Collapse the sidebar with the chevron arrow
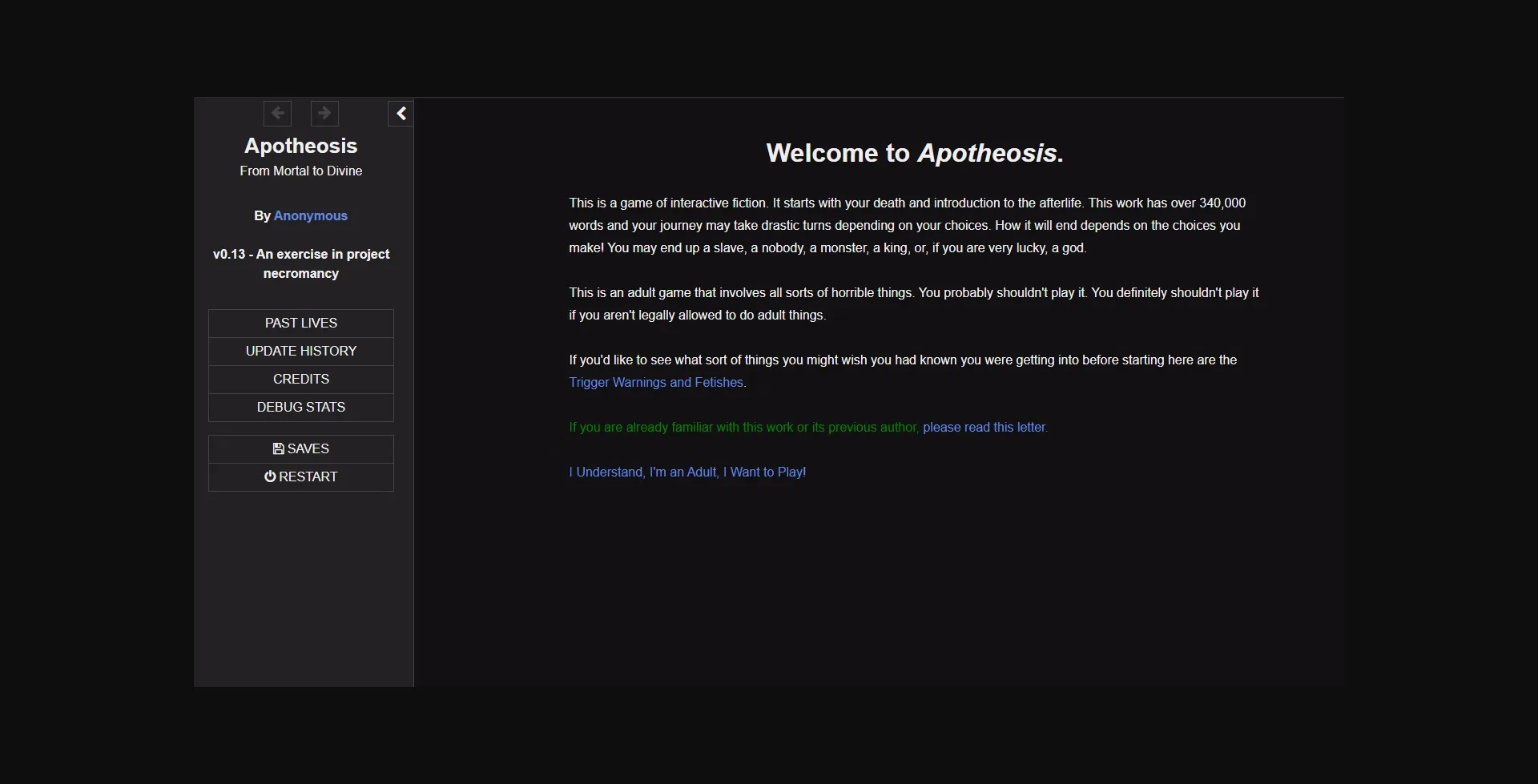Screen dimensions: 1538x784 [401, 113]
